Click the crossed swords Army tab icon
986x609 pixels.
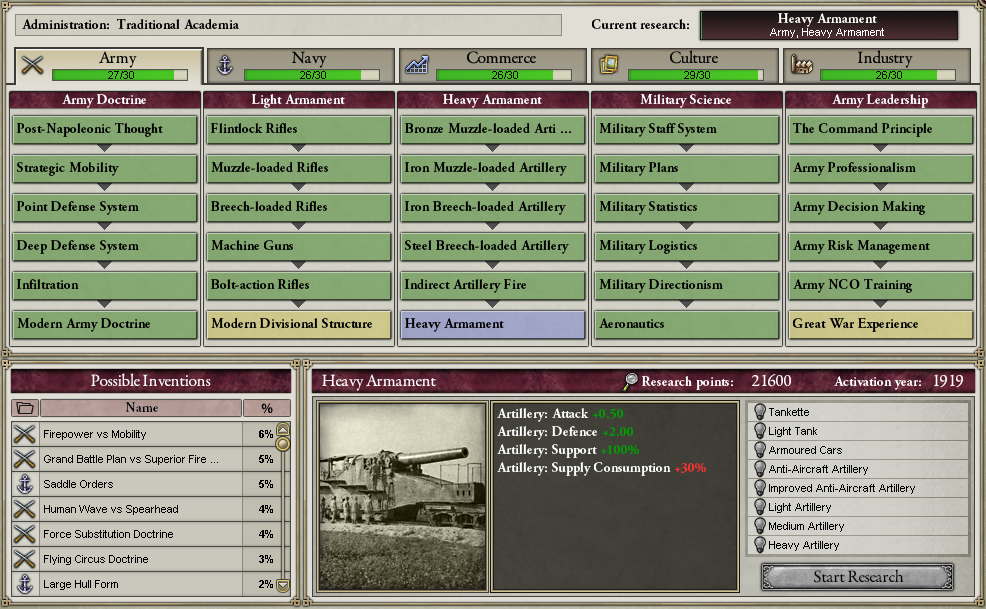pos(32,65)
